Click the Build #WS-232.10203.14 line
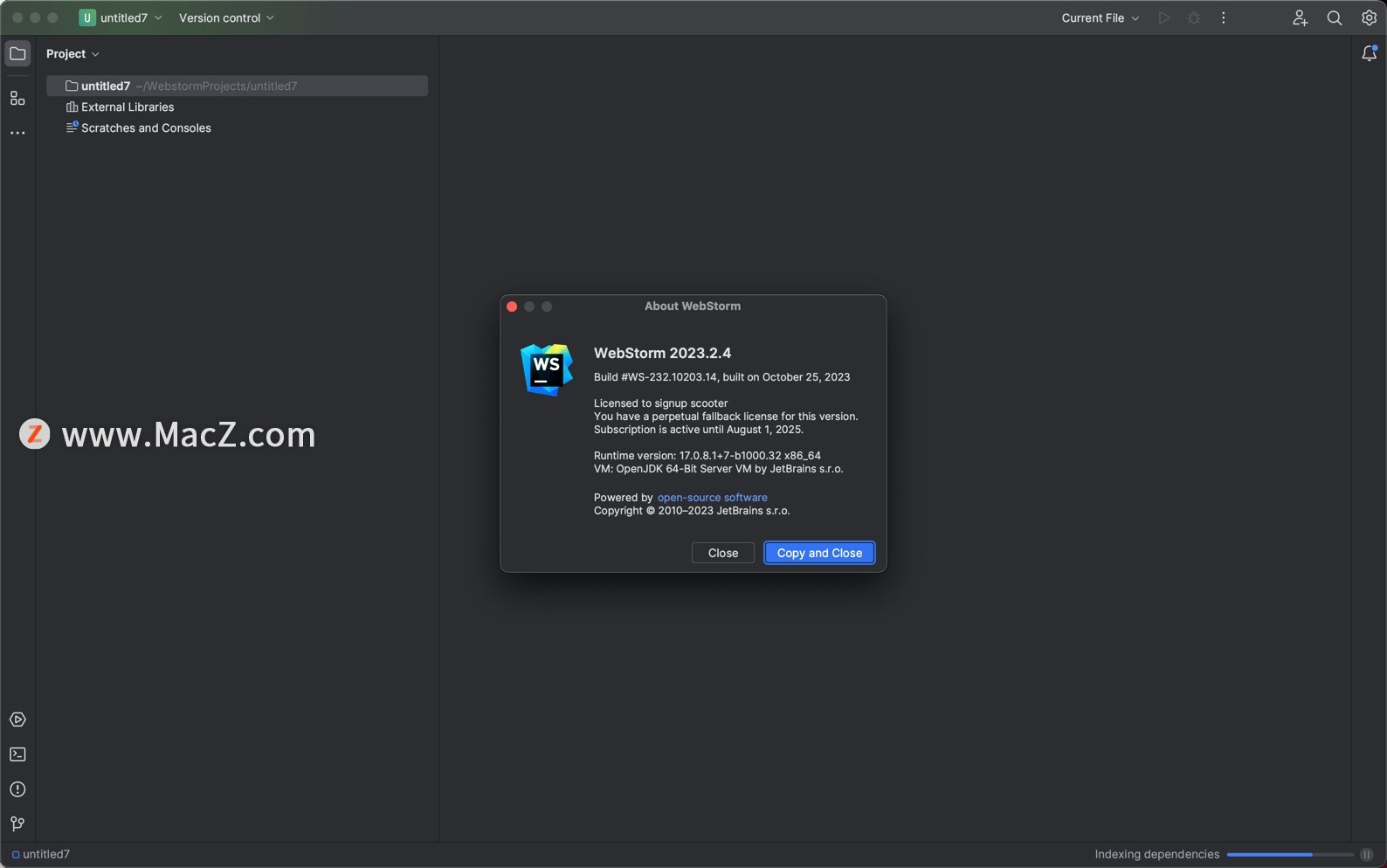The height and width of the screenshot is (868, 1387). (x=722, y=377)
